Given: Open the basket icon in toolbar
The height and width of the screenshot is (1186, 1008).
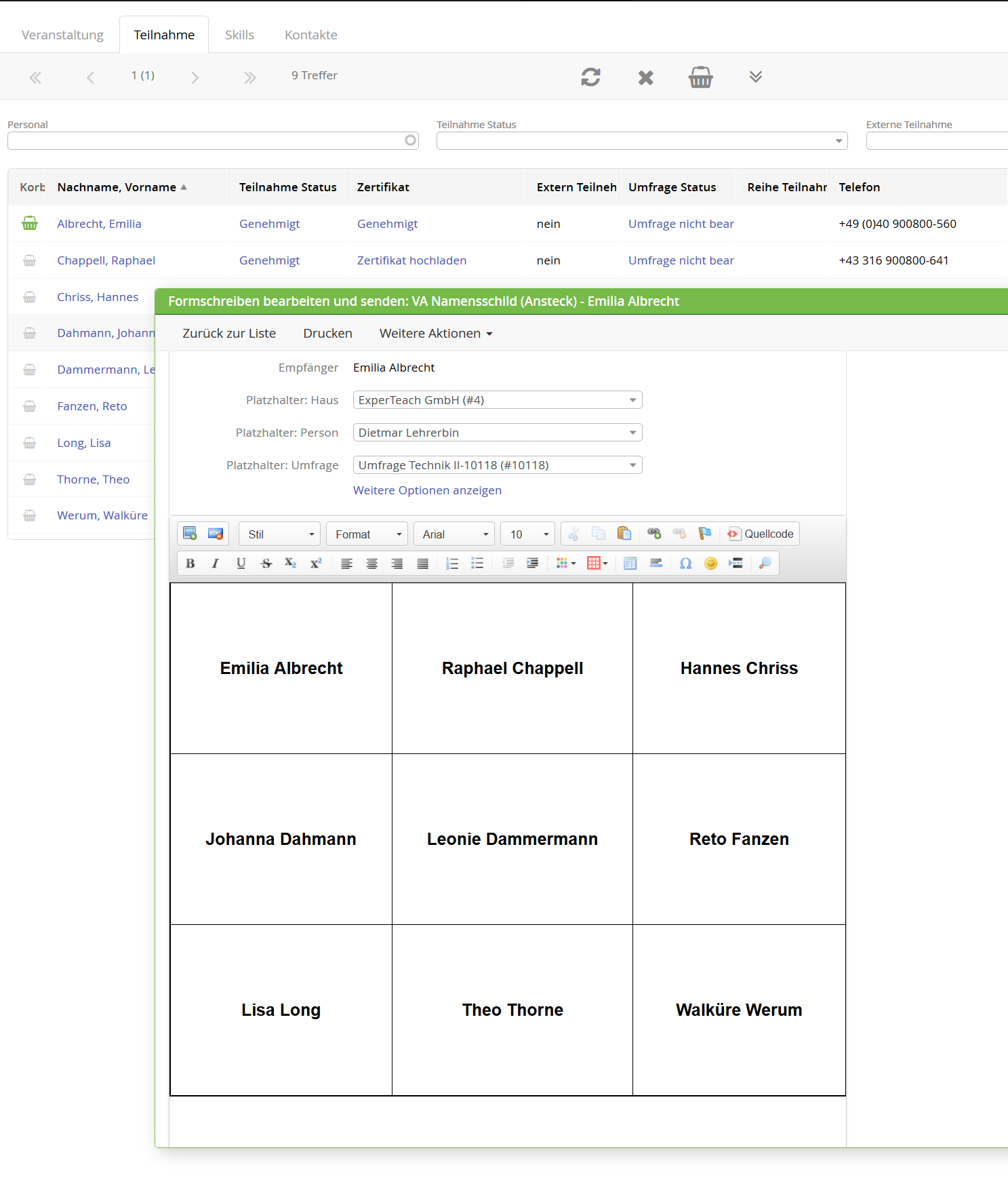Looking at the screenshot, I should coord(700,77).
